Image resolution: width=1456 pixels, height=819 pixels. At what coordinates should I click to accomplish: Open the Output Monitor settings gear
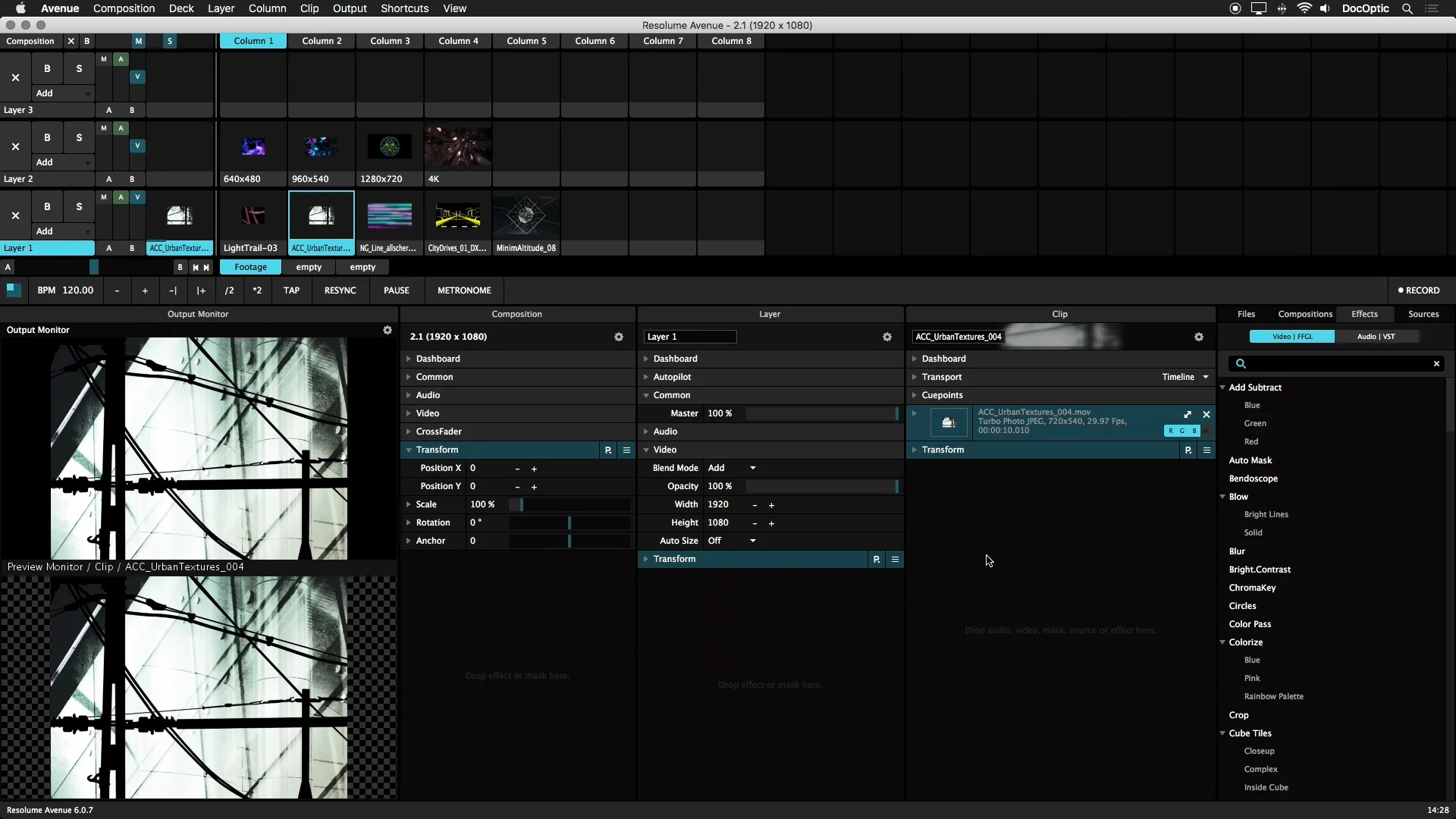[388, 330]
